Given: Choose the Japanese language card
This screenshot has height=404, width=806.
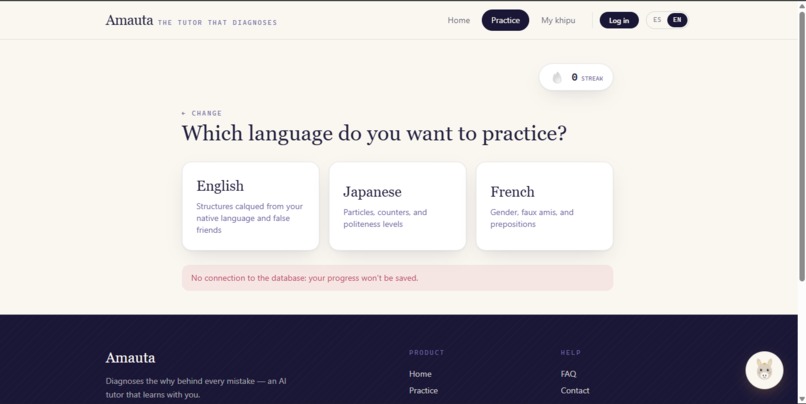Looking at the screenshot, I should (x=397, y=206).
